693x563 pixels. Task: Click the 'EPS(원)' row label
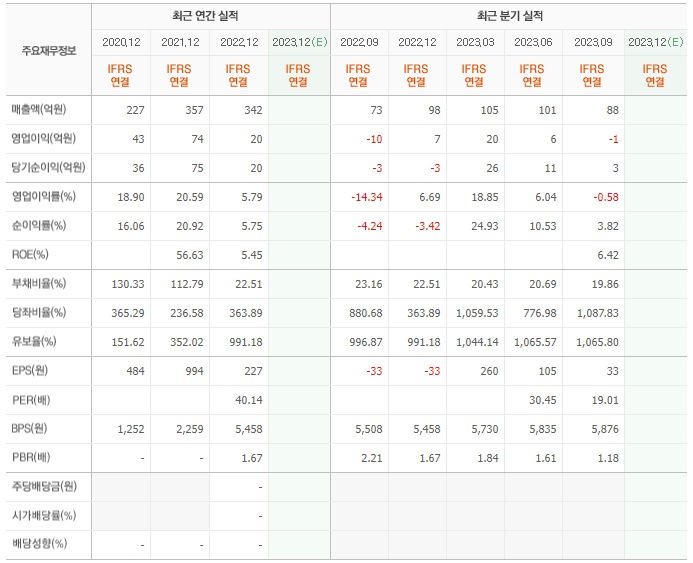30,370
